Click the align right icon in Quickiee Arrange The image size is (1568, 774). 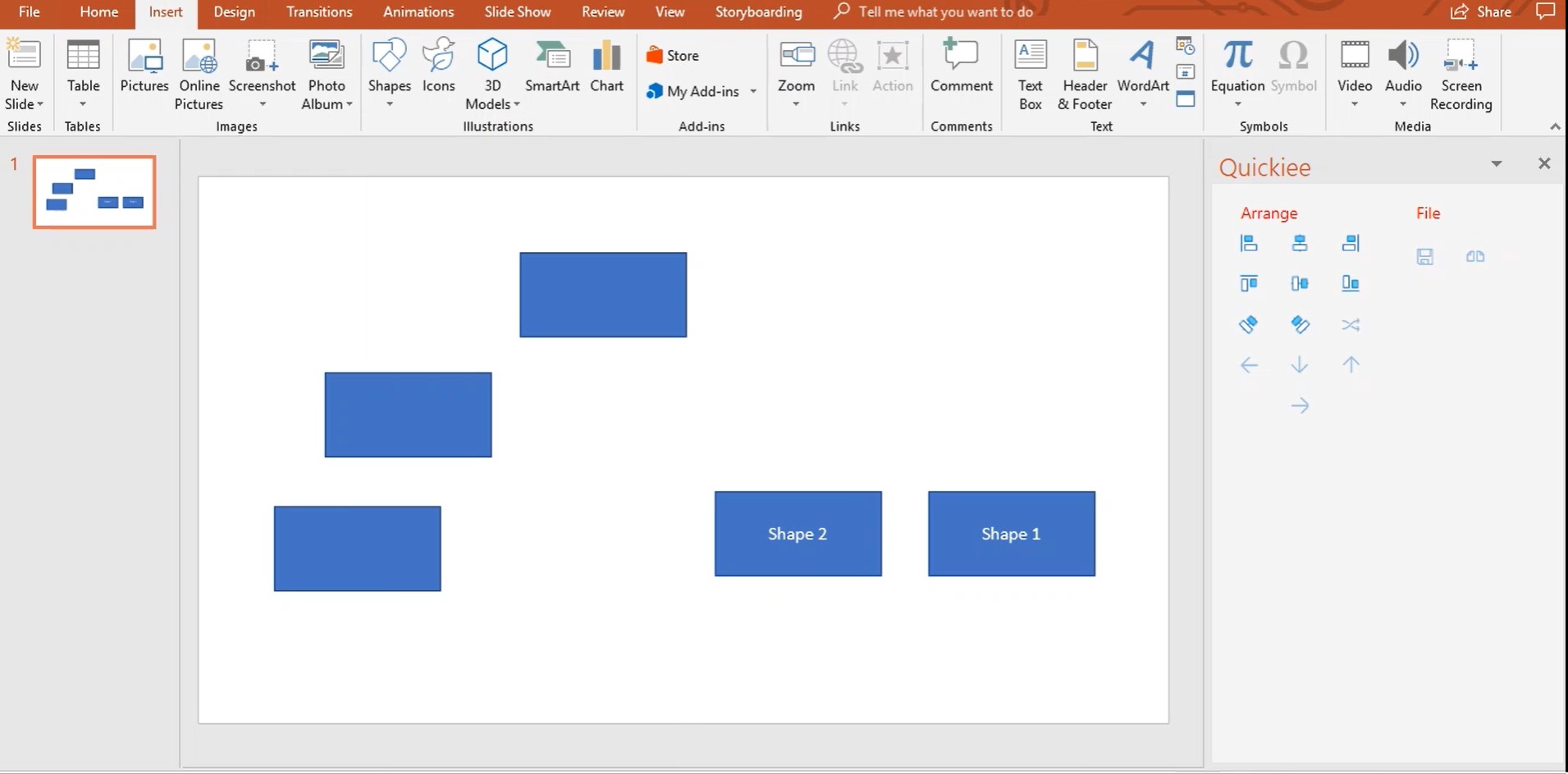coord(1351,243)
